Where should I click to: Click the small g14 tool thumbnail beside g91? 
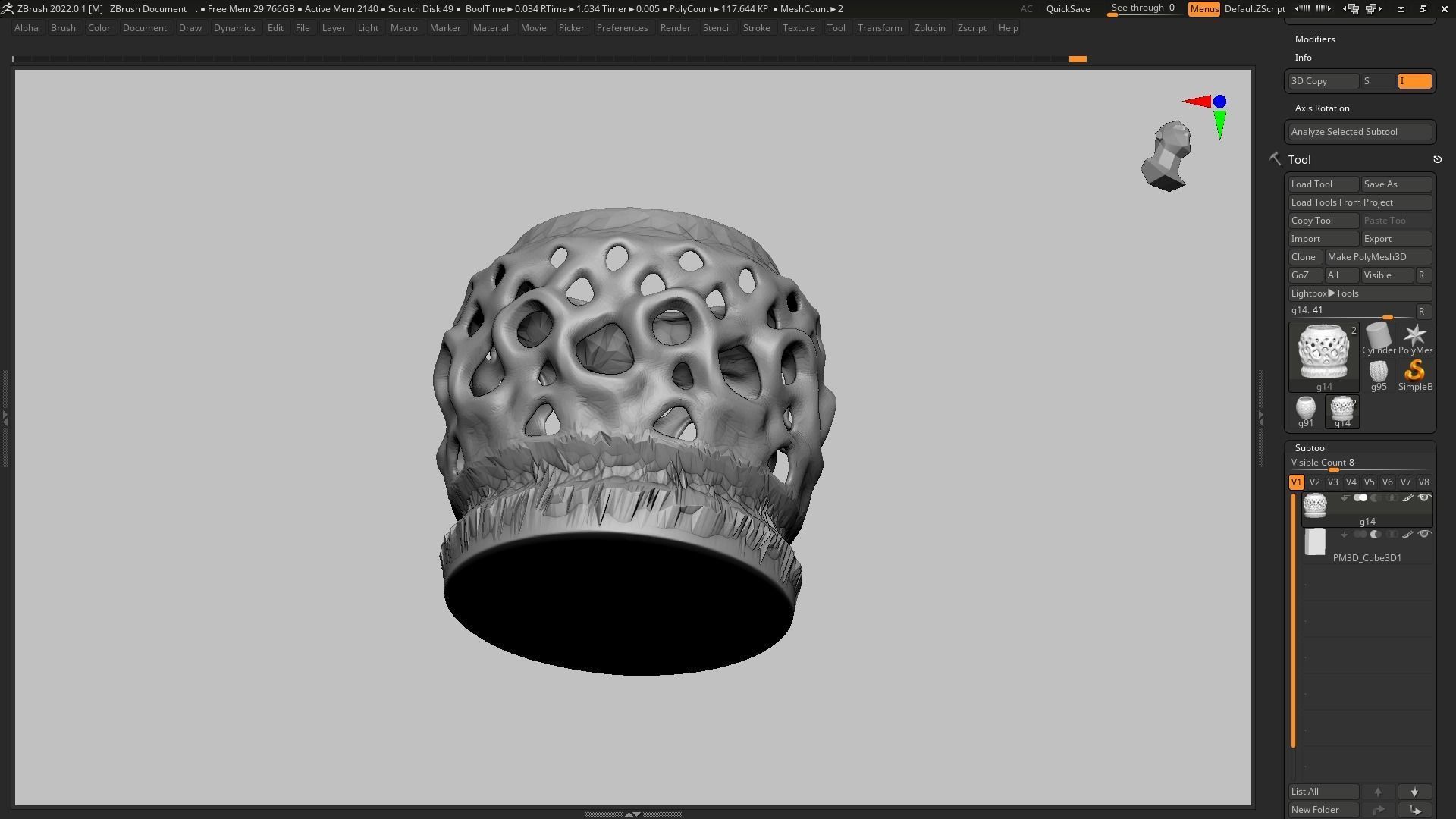coord(1341,411)
